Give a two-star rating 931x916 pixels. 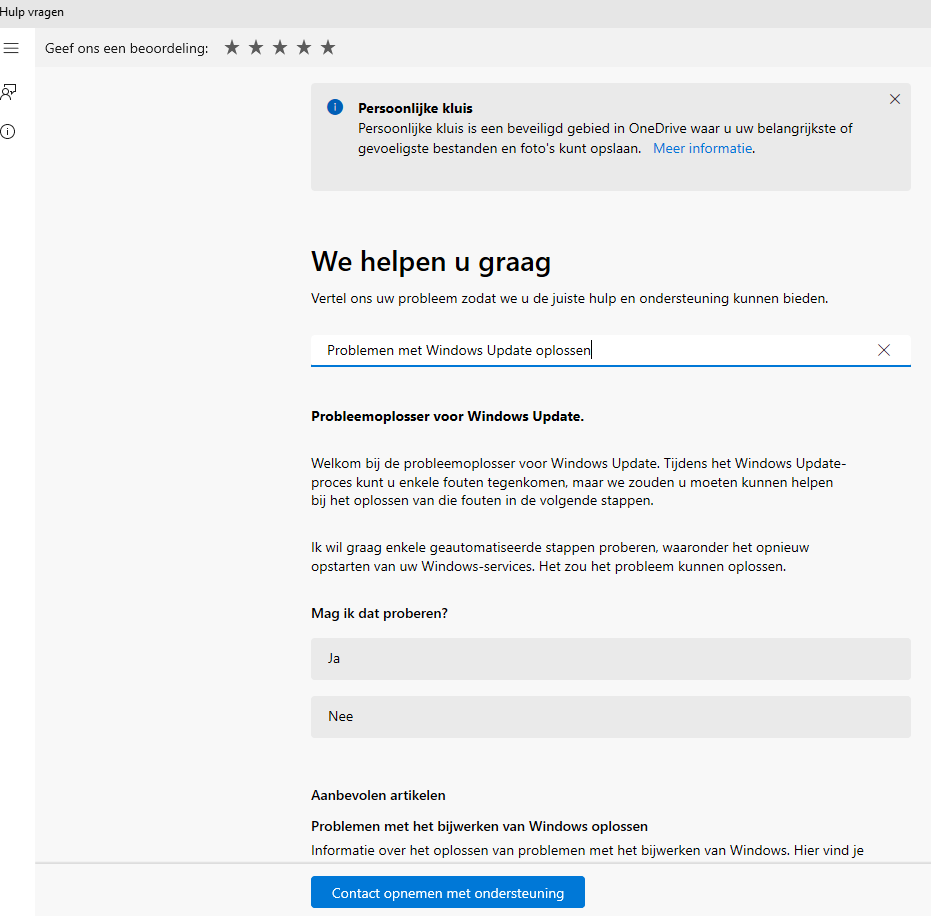click(256, 48)
